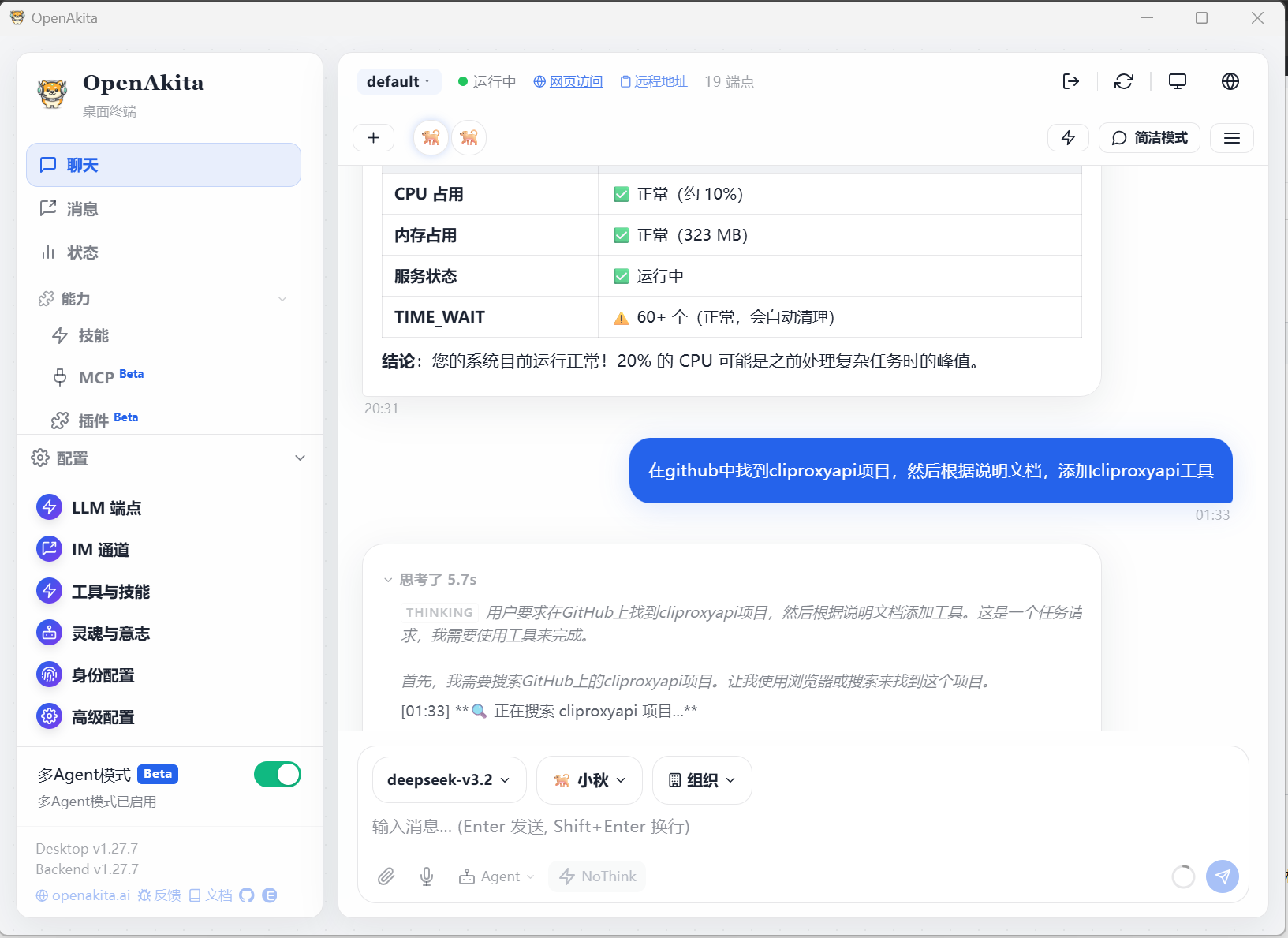Start a new chat with the plus button

coord(374,138)
